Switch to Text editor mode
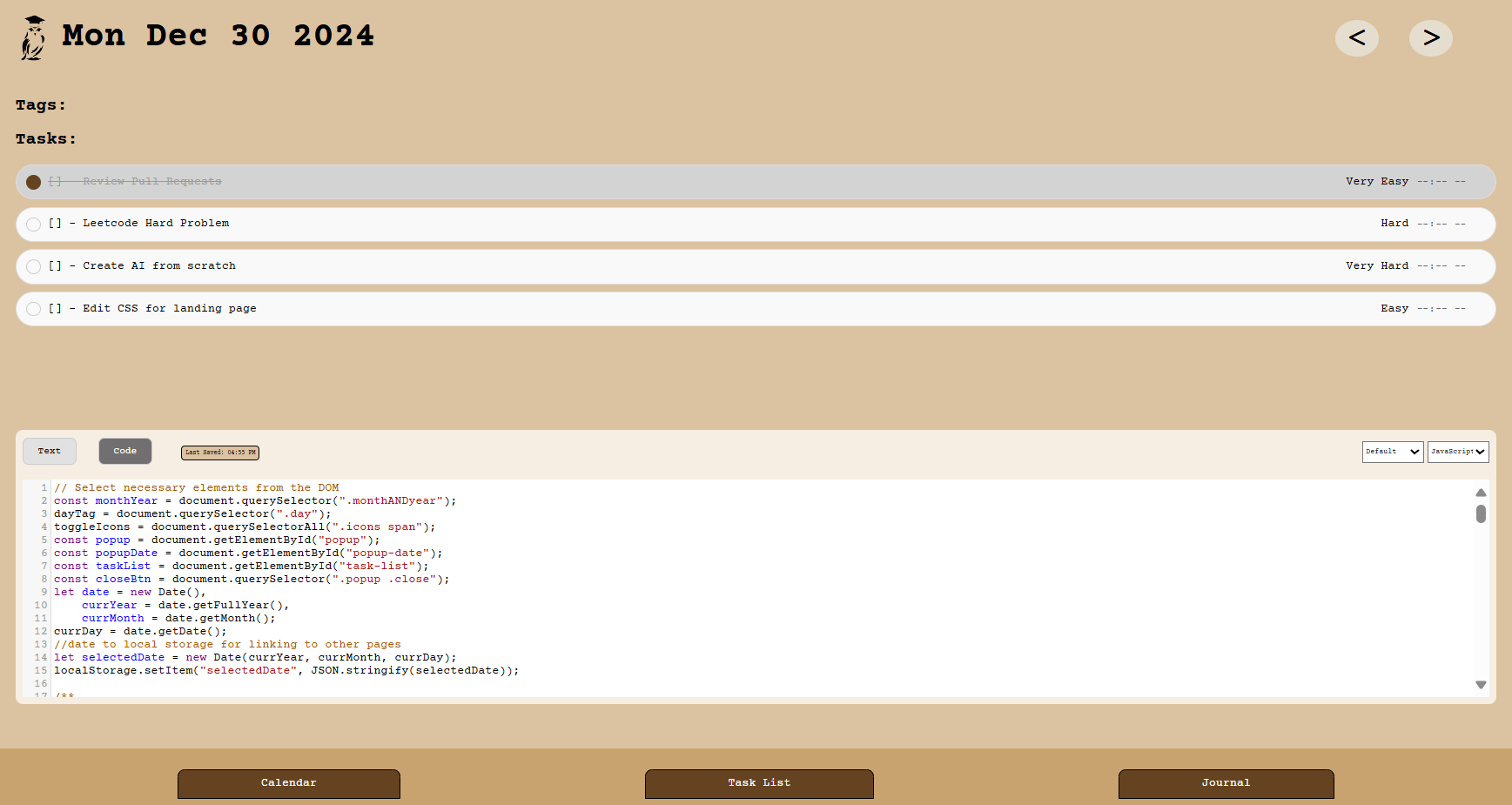Image resolution: width=1512 pixels, height=805 pixels. pyautogui.click(x=50, y=451)
